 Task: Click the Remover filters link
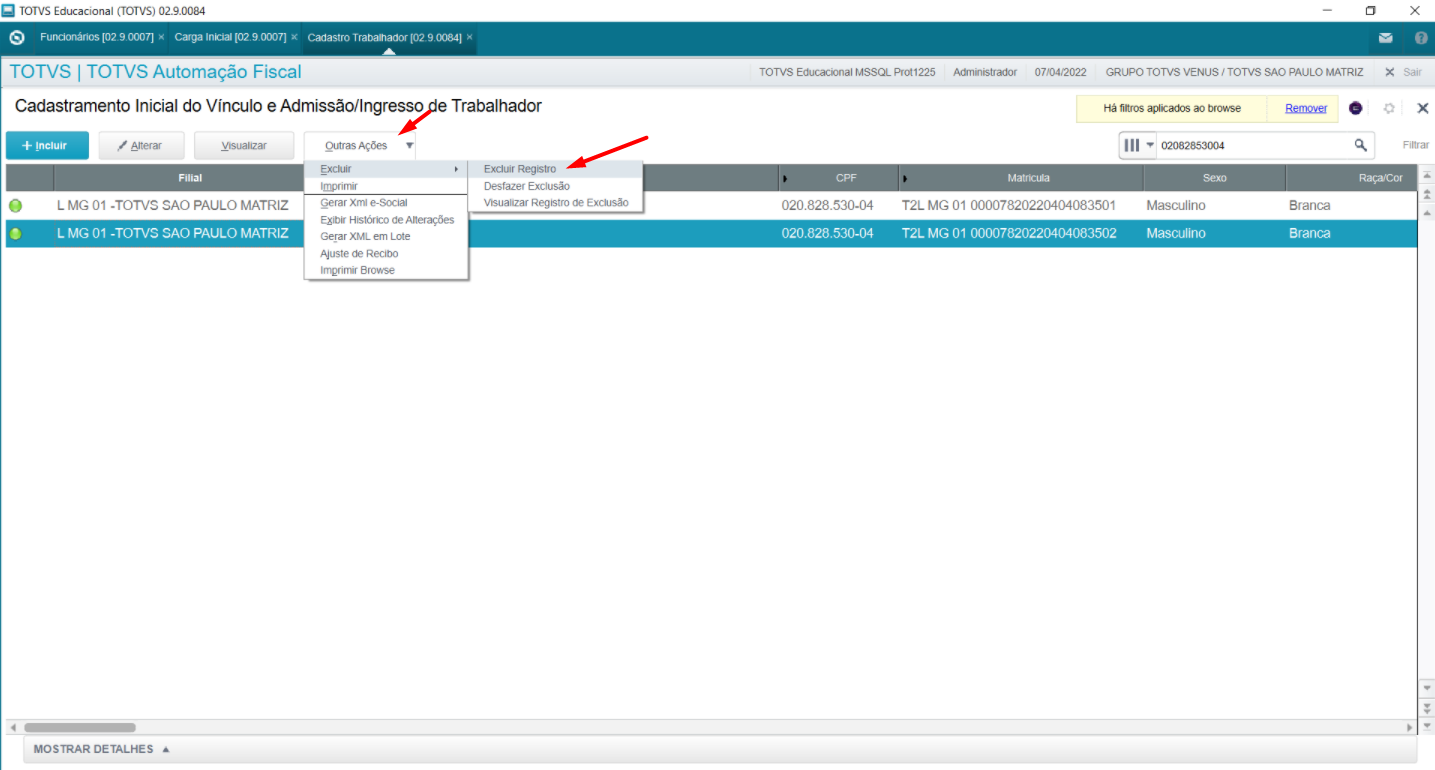tap(1306, 108)
